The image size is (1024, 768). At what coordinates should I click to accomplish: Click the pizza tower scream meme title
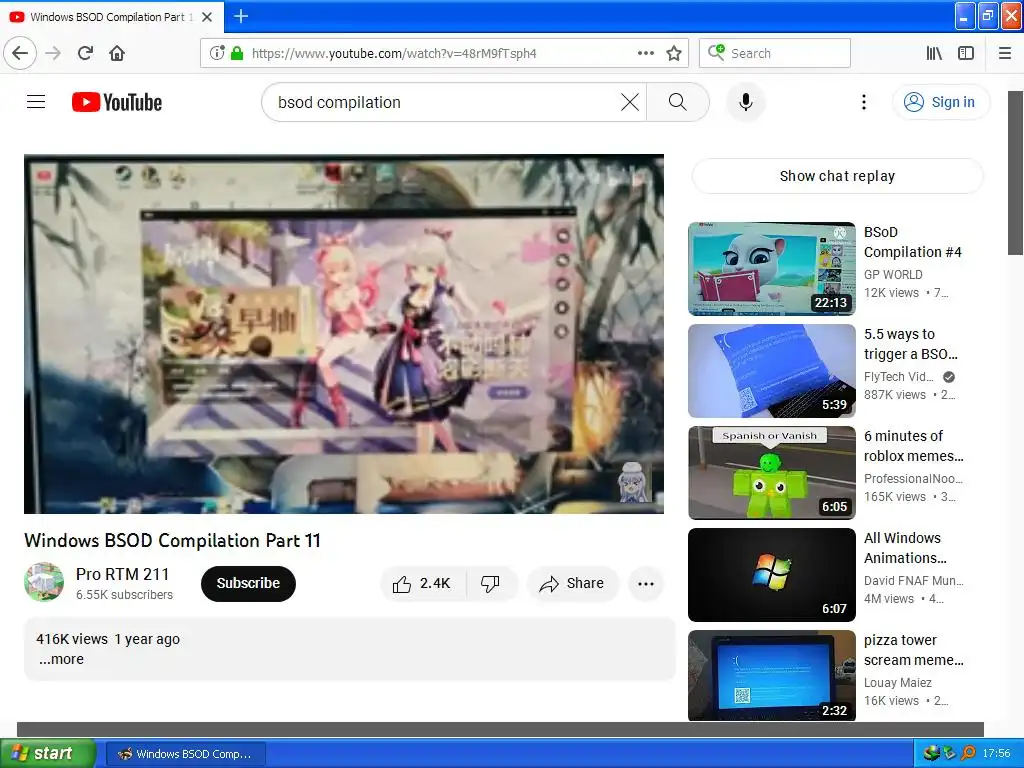(x=914, y=650)
